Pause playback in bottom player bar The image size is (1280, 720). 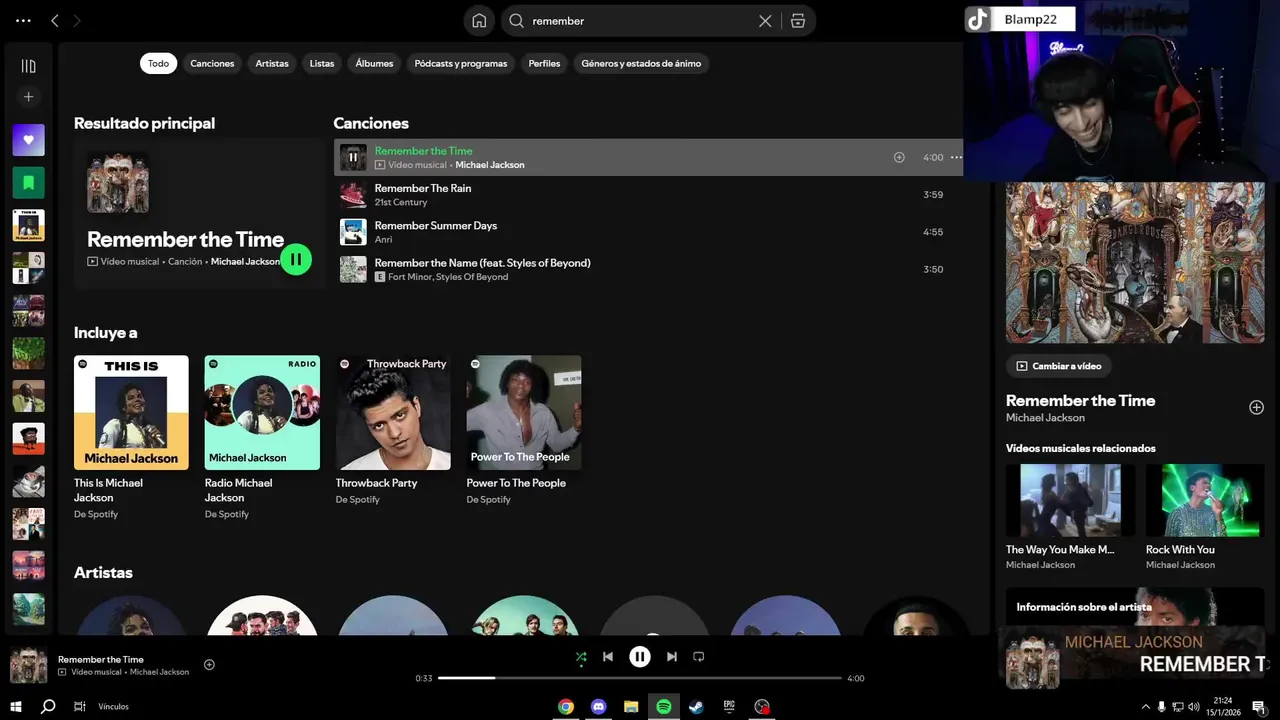[x=640, y=657]
